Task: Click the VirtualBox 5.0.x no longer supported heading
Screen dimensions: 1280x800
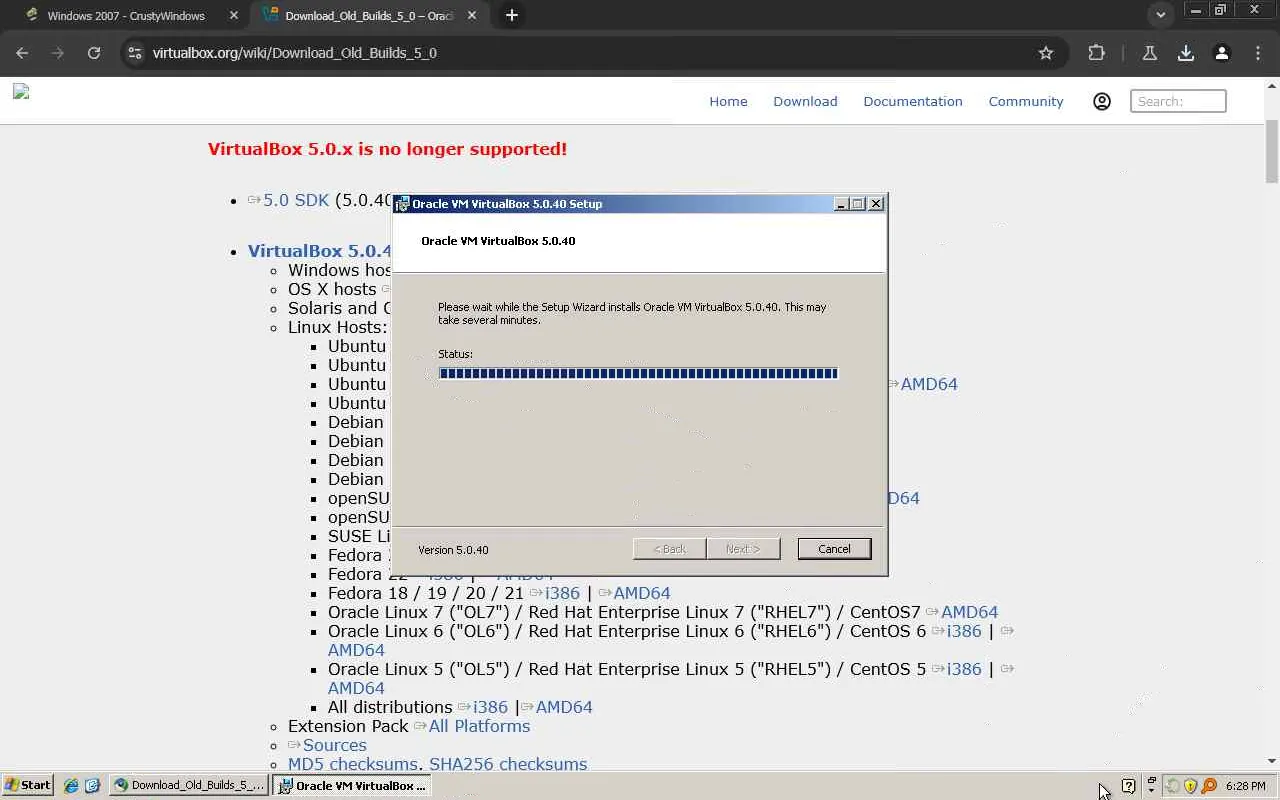Action: (x=387, y=149)
